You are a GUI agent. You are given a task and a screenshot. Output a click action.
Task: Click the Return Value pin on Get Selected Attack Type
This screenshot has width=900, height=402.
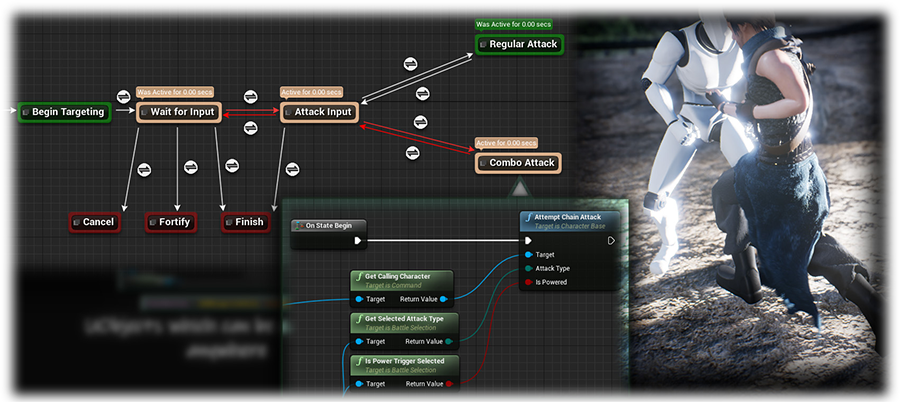[449, 342]
